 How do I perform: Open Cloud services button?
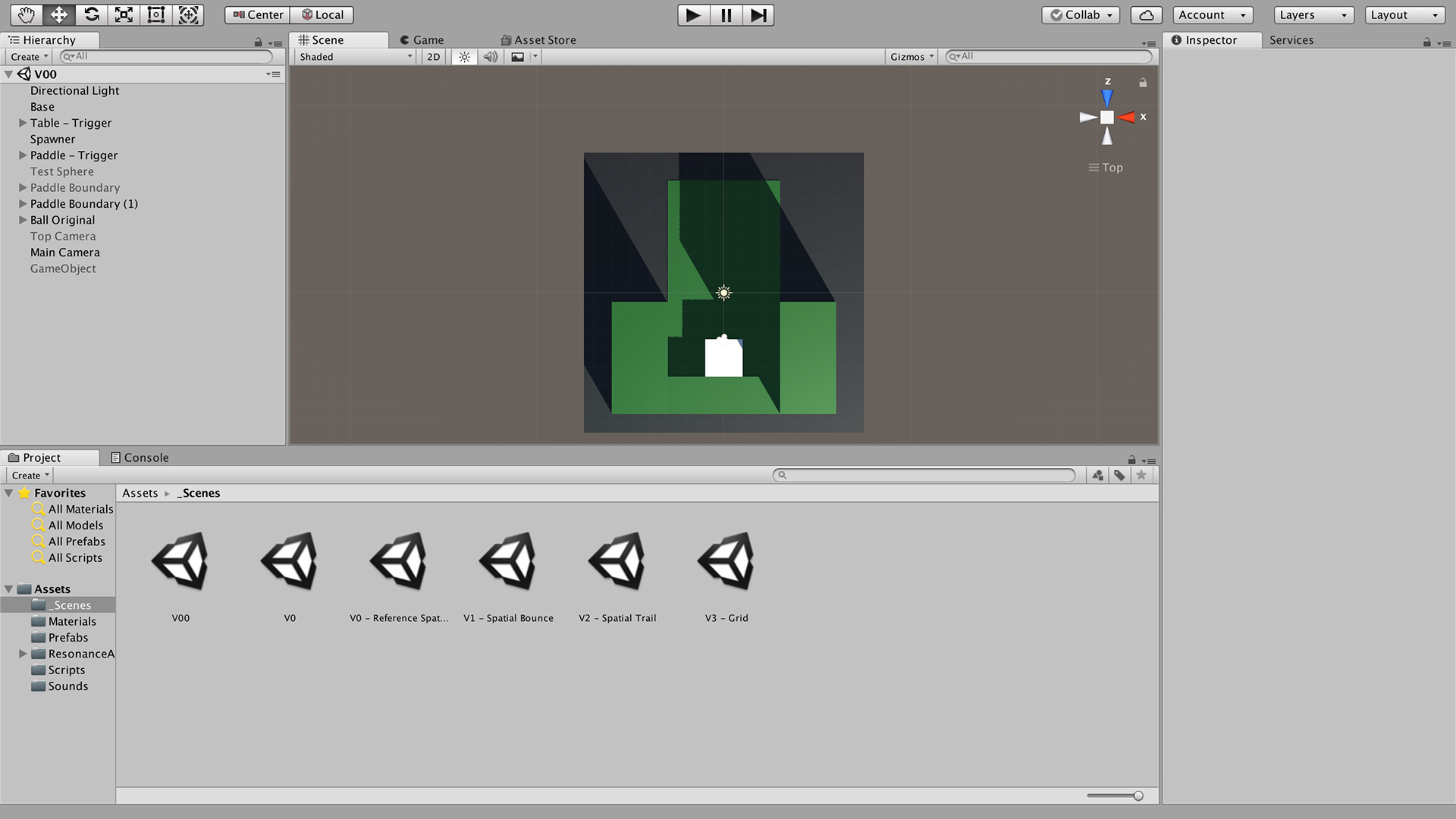pos(1147,14)
